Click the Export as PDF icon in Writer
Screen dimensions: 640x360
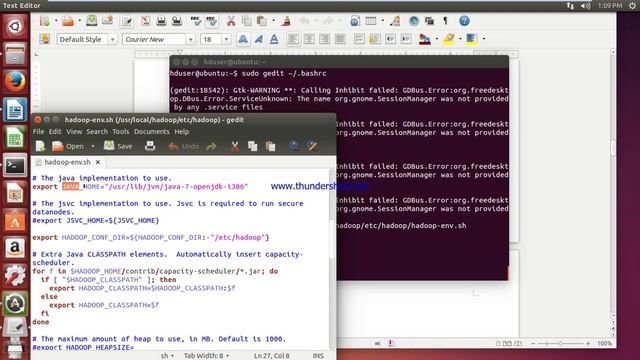146,21
